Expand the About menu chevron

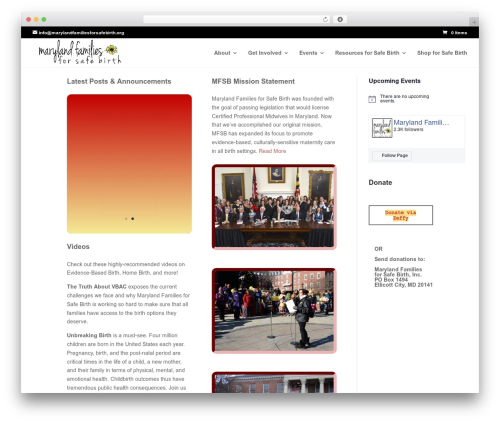tap(235, 53)
